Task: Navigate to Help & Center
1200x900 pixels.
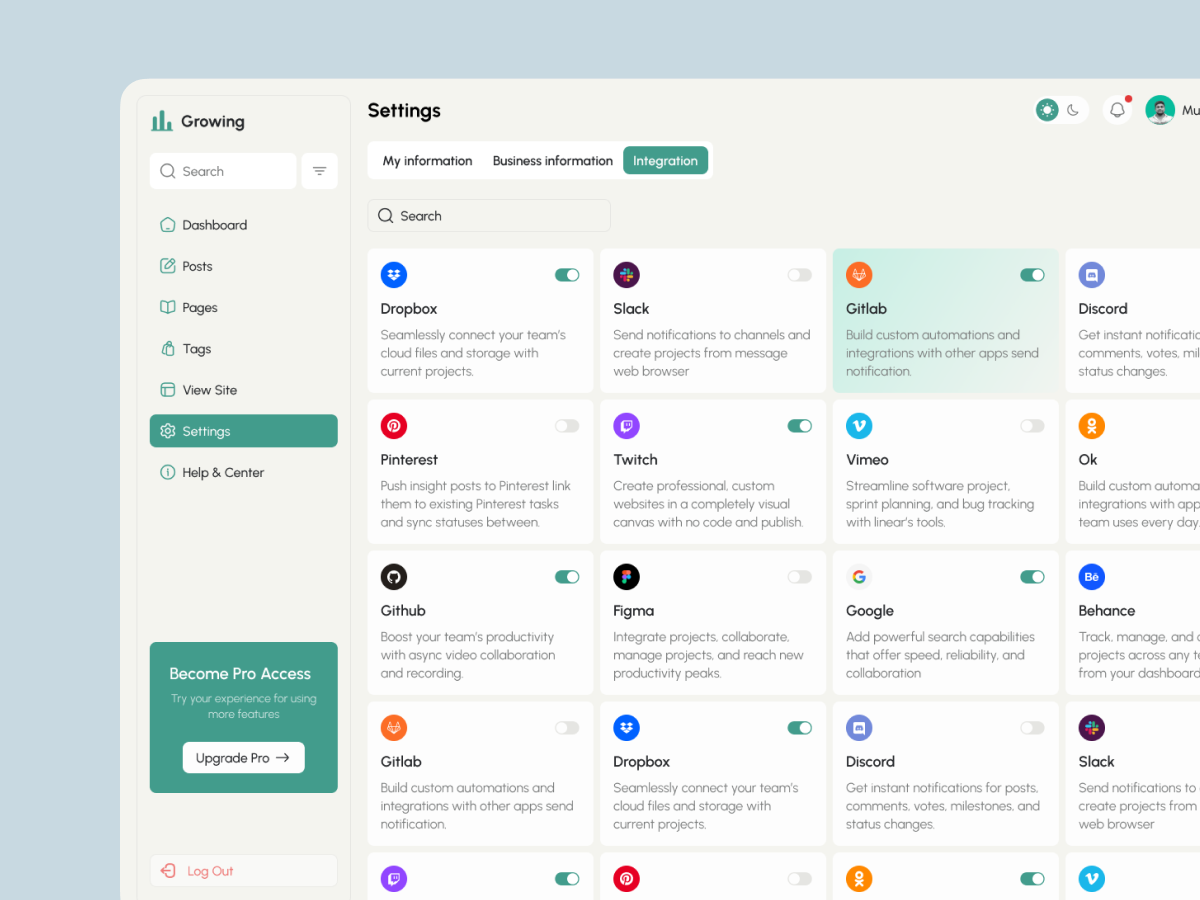Action: pos(222,472)
